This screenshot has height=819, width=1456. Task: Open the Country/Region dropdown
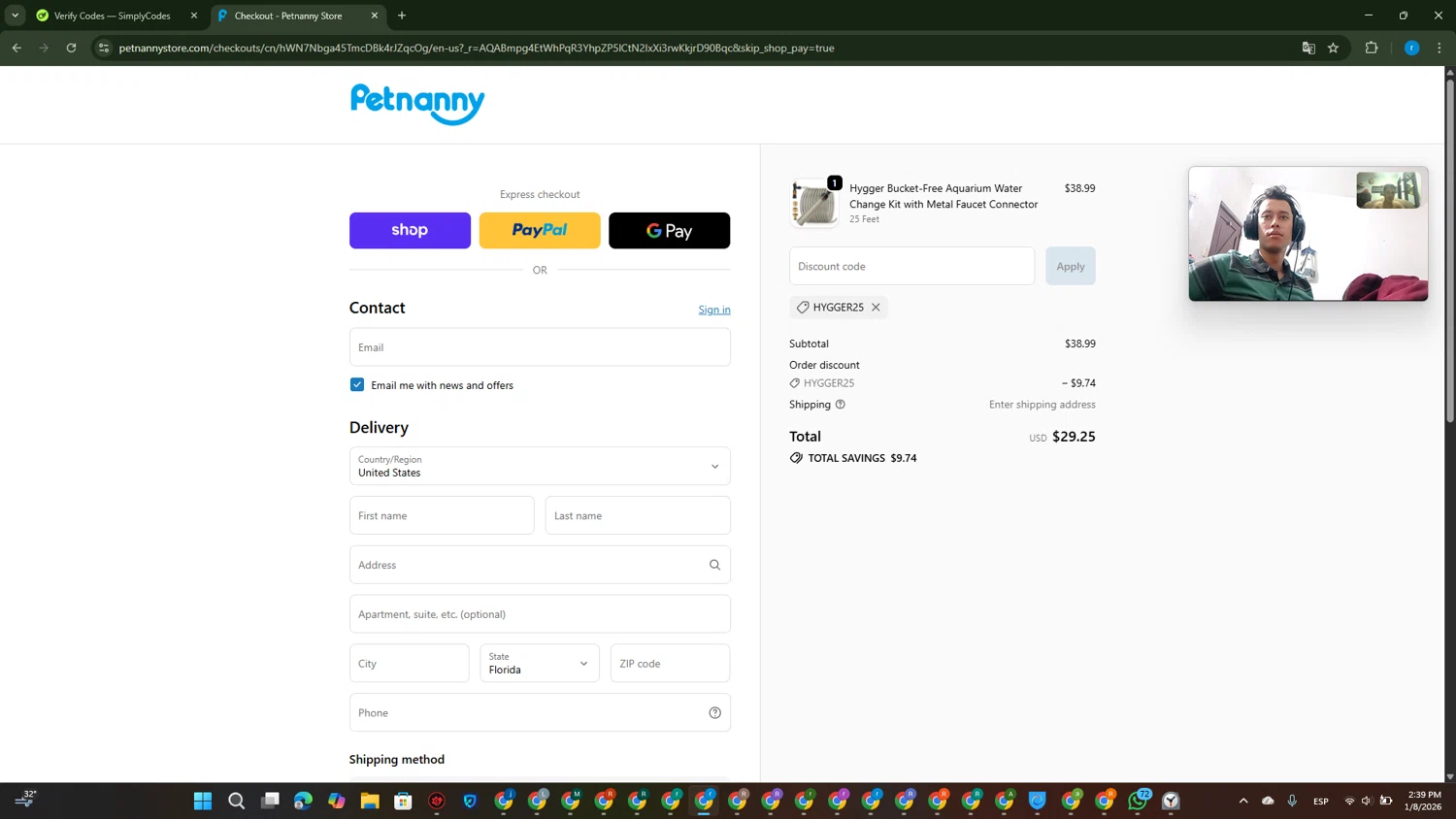540,466
